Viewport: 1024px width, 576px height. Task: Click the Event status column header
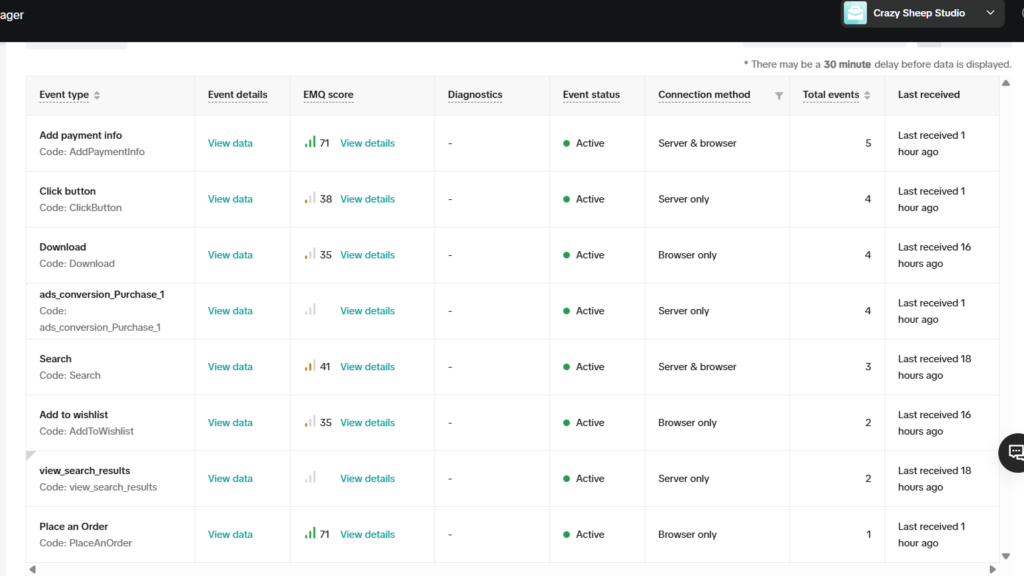click(591, 95)
